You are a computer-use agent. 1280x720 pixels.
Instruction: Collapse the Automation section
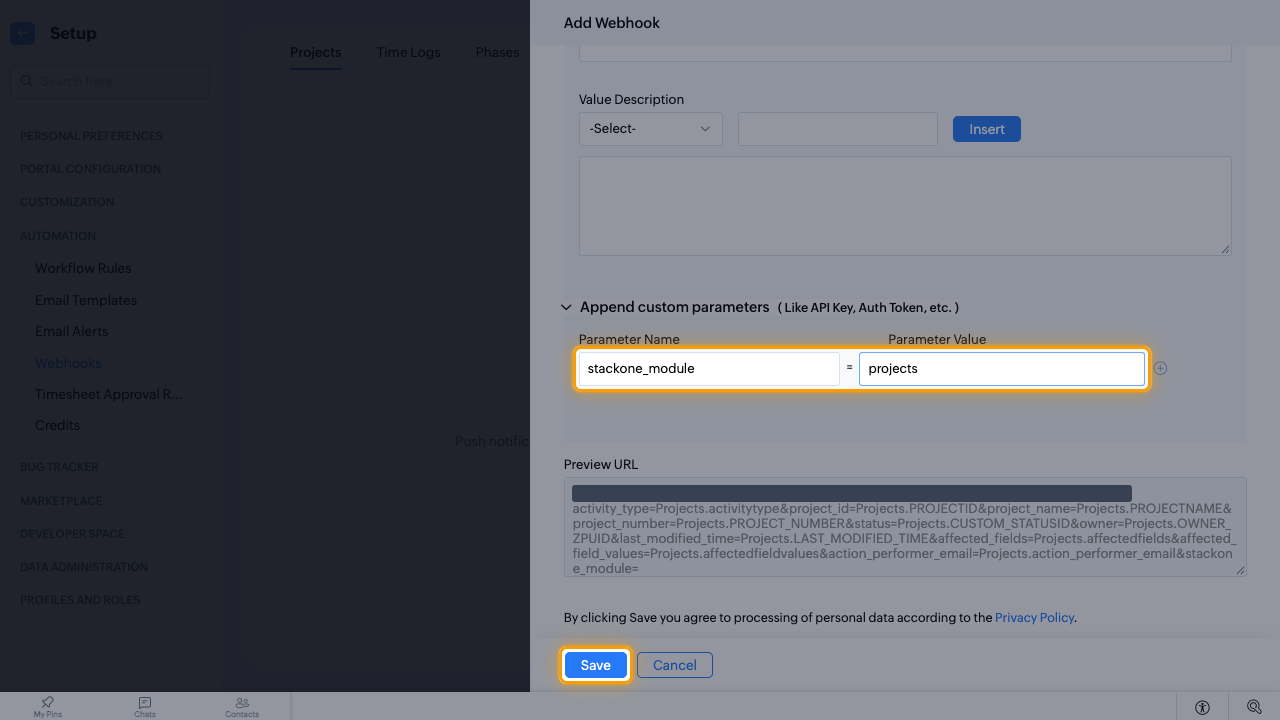tap(58, 236)
